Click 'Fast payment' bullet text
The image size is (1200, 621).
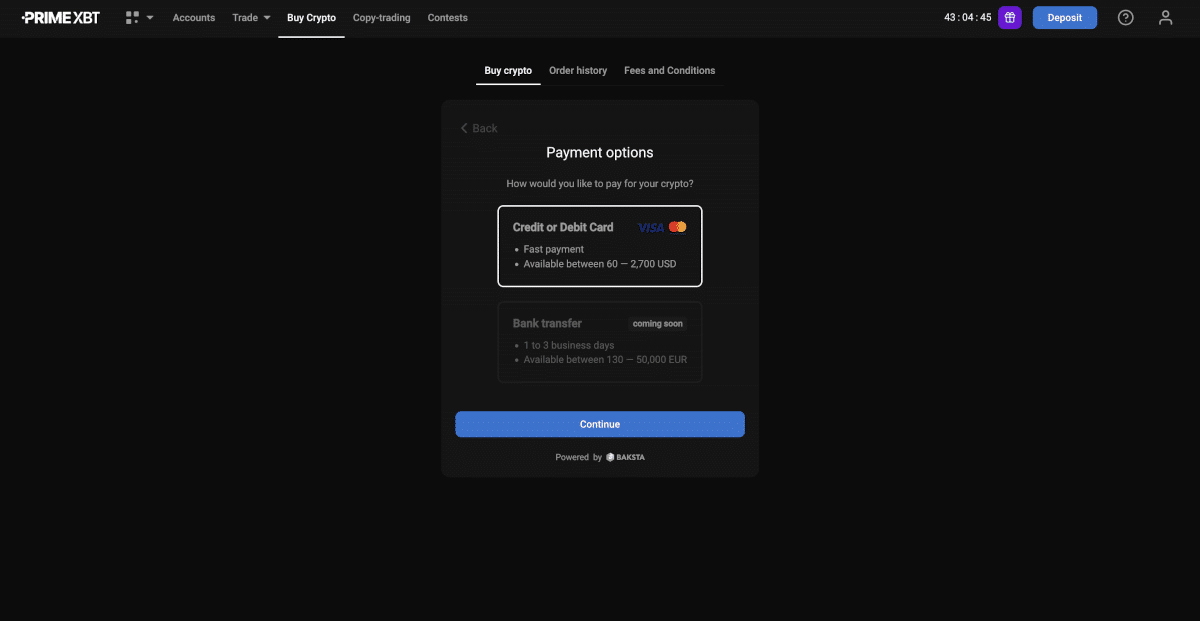(554, 249)
